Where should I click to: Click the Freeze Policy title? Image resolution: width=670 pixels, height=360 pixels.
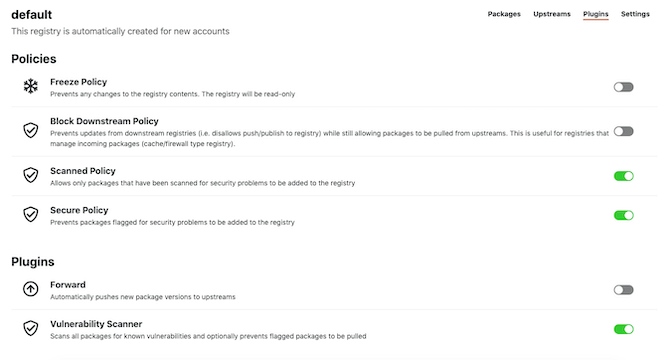coord(79,82)
